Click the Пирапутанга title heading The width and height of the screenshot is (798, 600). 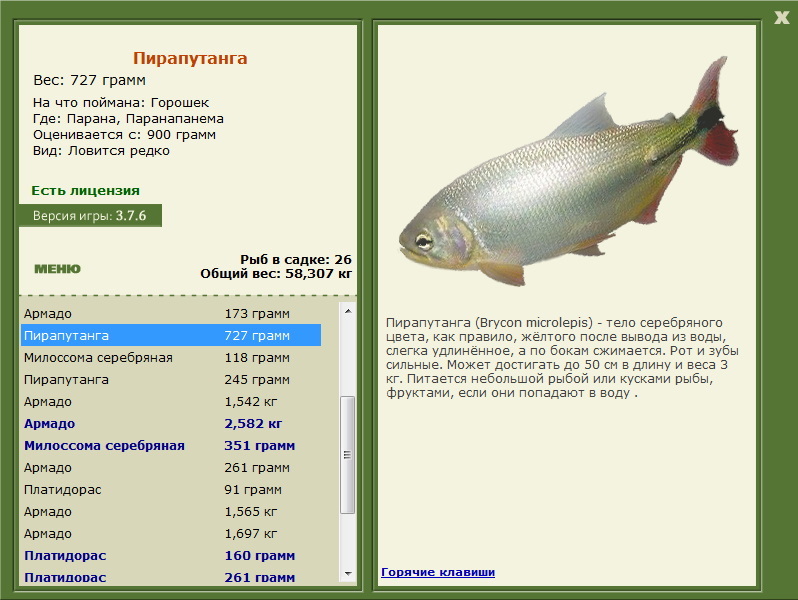pos(190,58)
